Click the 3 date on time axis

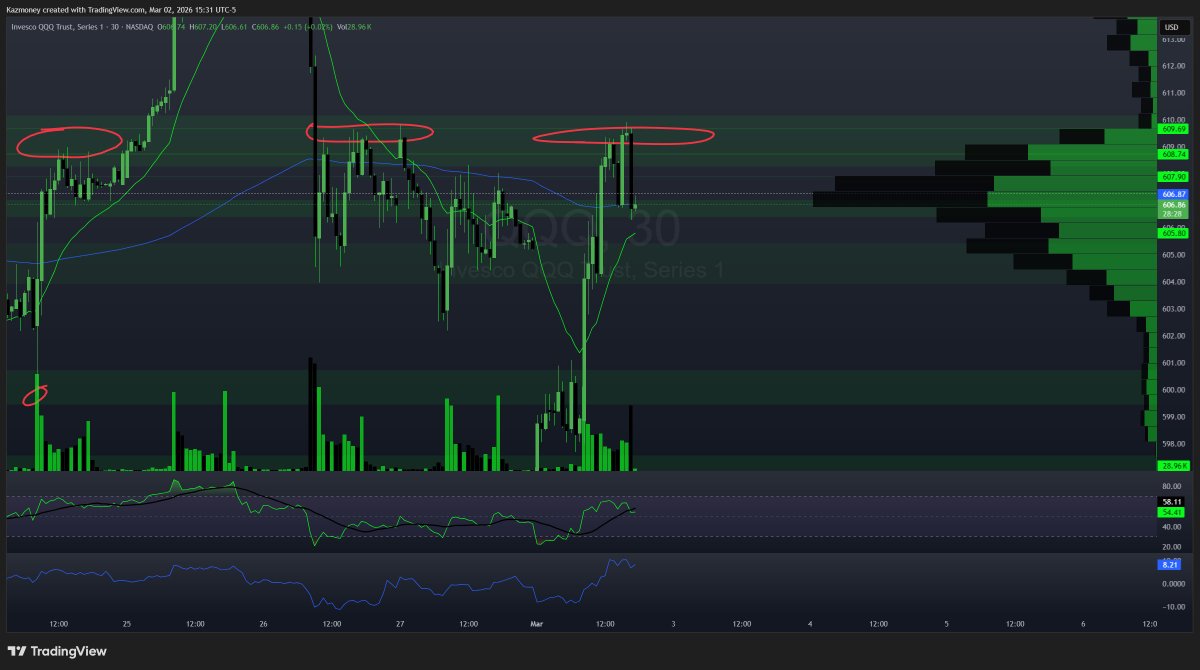[673, 624]
